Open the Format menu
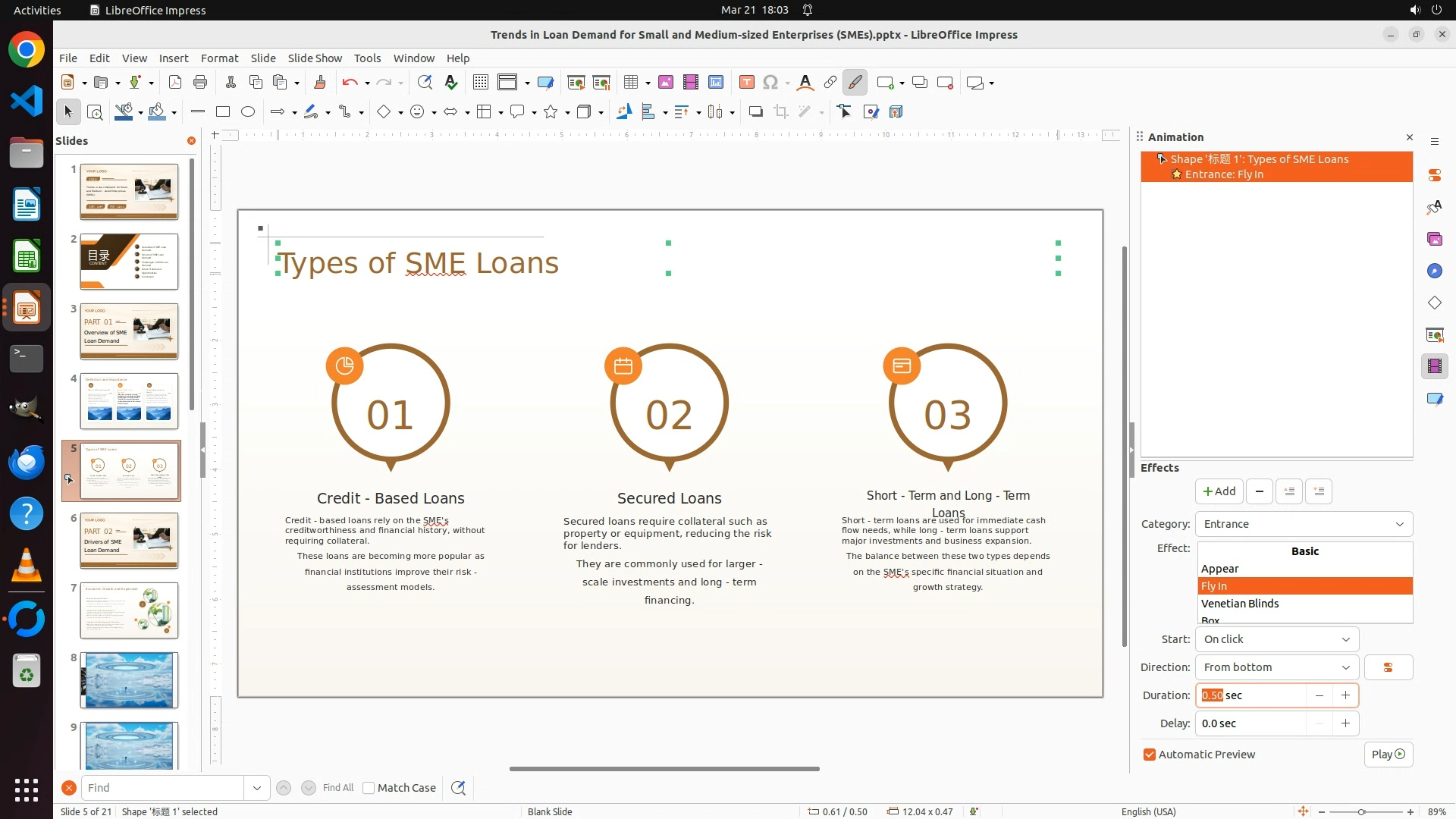This screenshot has width=1456, height=819. [219, 58]
